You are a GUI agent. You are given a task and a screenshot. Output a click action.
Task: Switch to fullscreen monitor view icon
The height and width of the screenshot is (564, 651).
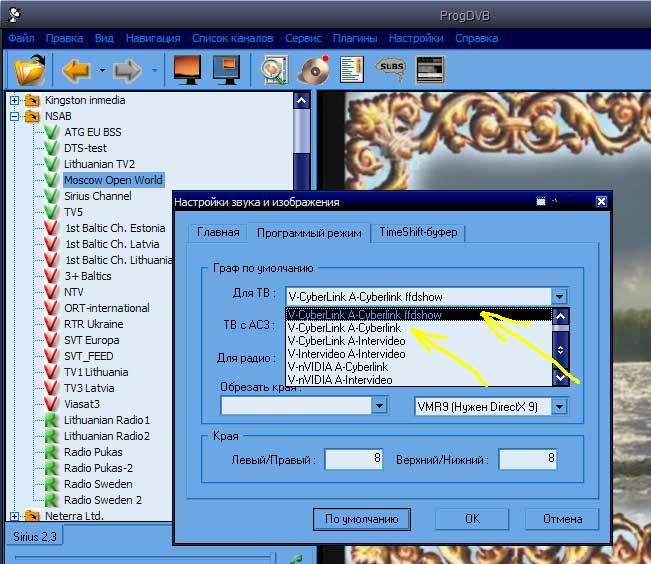tap(188, 69)
